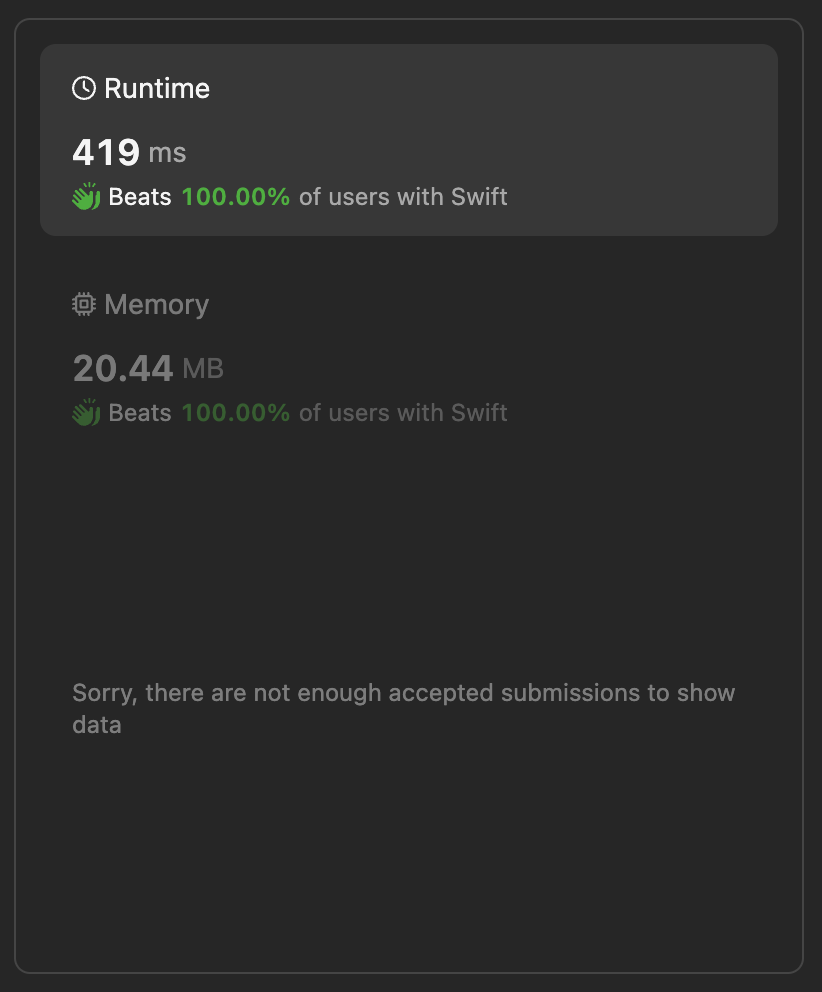Click the word Beats in Runtime card

[x=140, y=196]
